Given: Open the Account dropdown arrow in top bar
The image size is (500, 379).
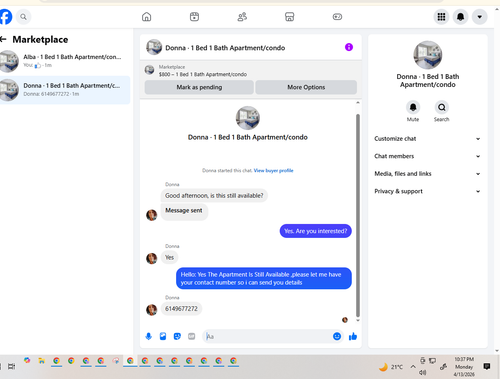Looking at the screenshot, I should pyautogui.click(x=480, y=17).
